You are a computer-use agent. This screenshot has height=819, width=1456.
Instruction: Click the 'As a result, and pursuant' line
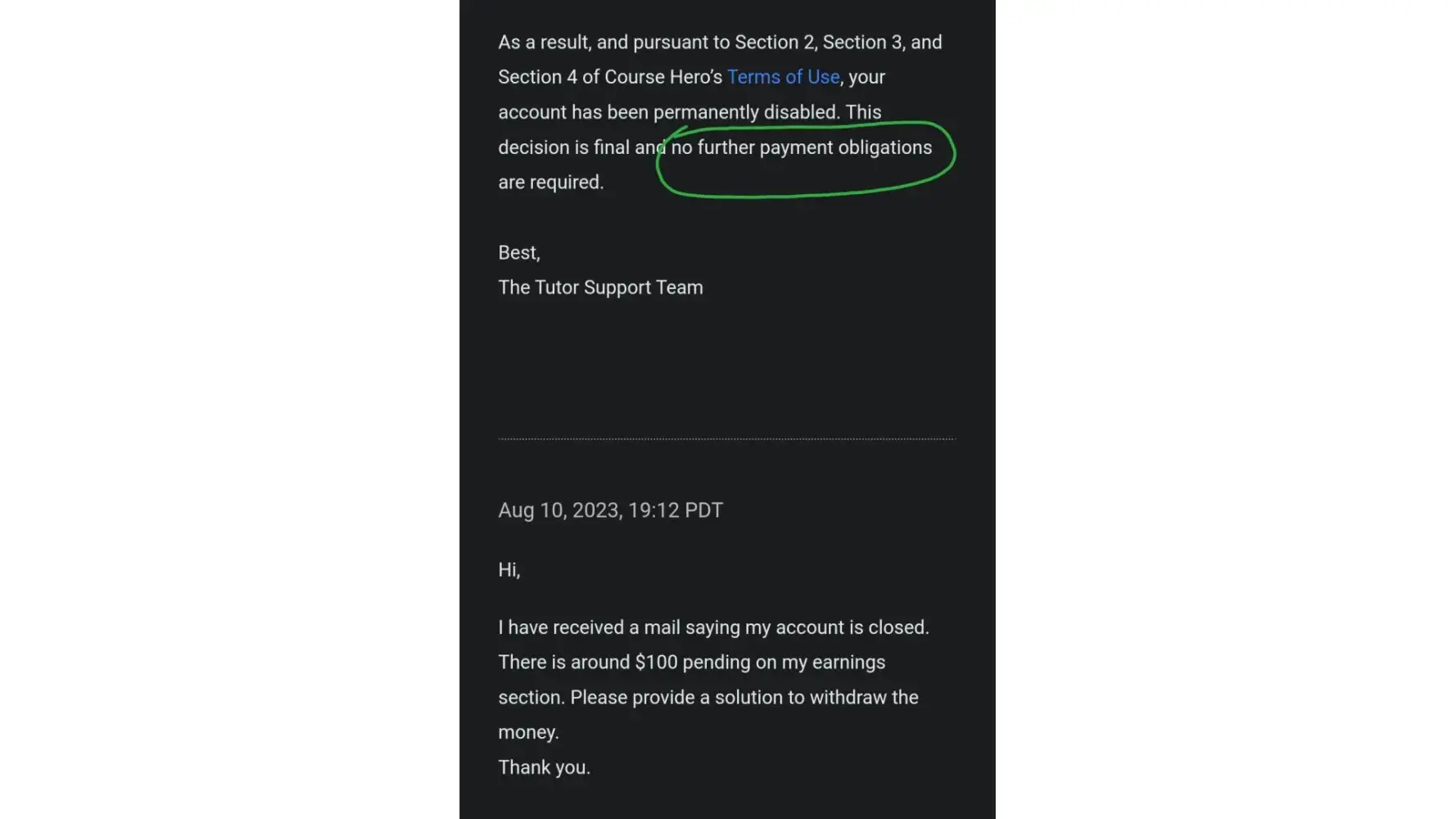coord(614,42)
